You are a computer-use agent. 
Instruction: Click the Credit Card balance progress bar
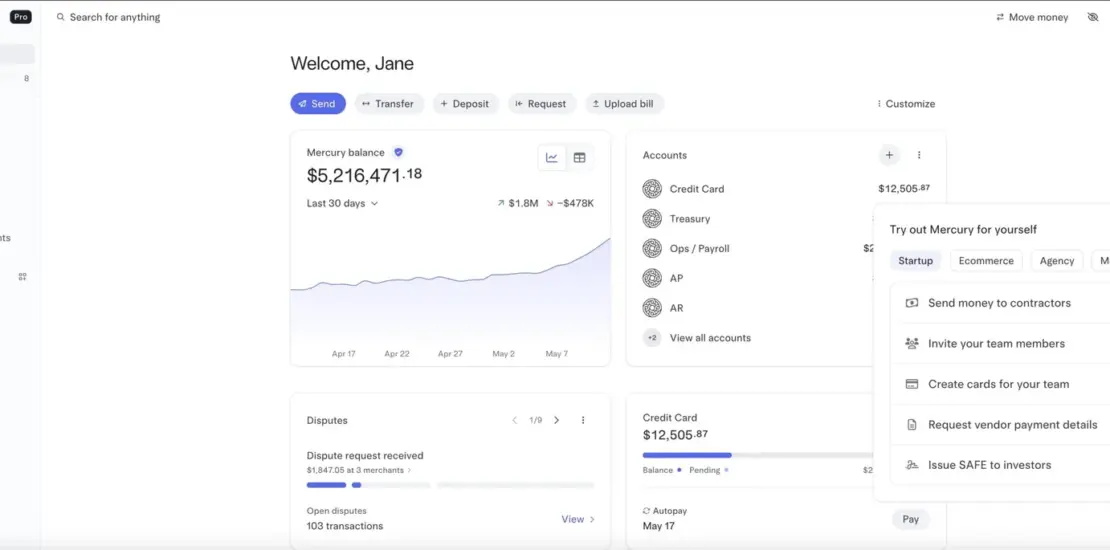click(x=757, y=455)
